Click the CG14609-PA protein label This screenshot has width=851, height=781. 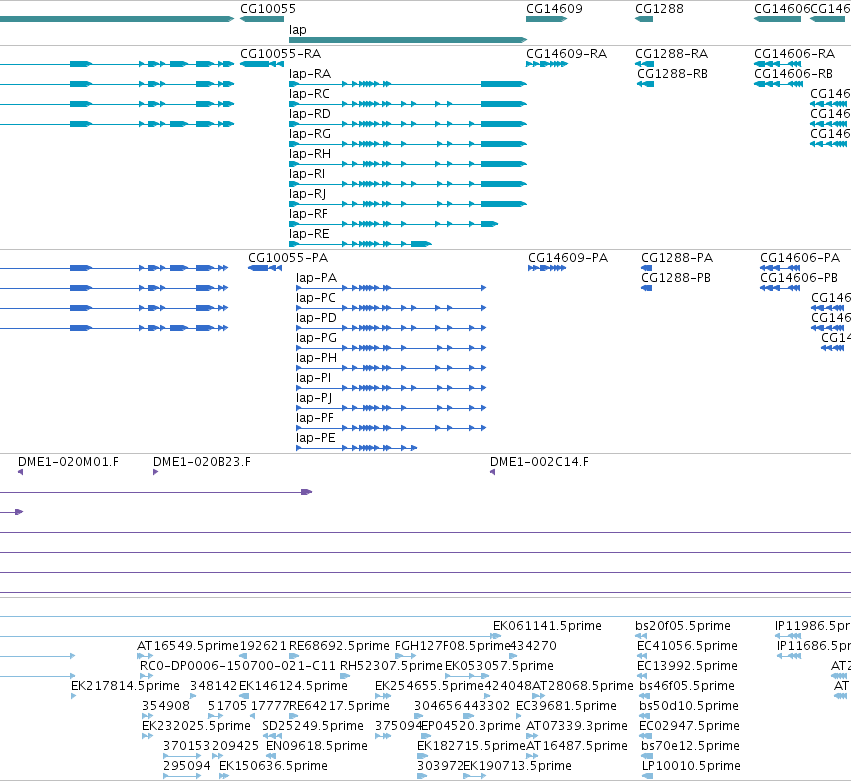click(x=568, y=258)
